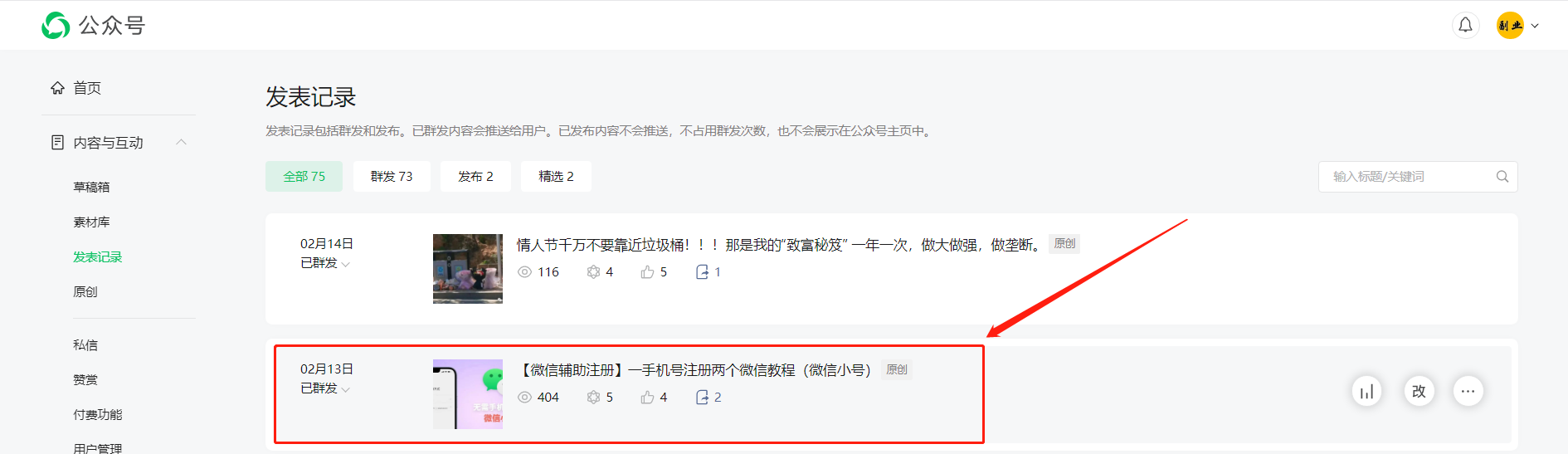Click the home icon beside 首页

tap(57, 88)
